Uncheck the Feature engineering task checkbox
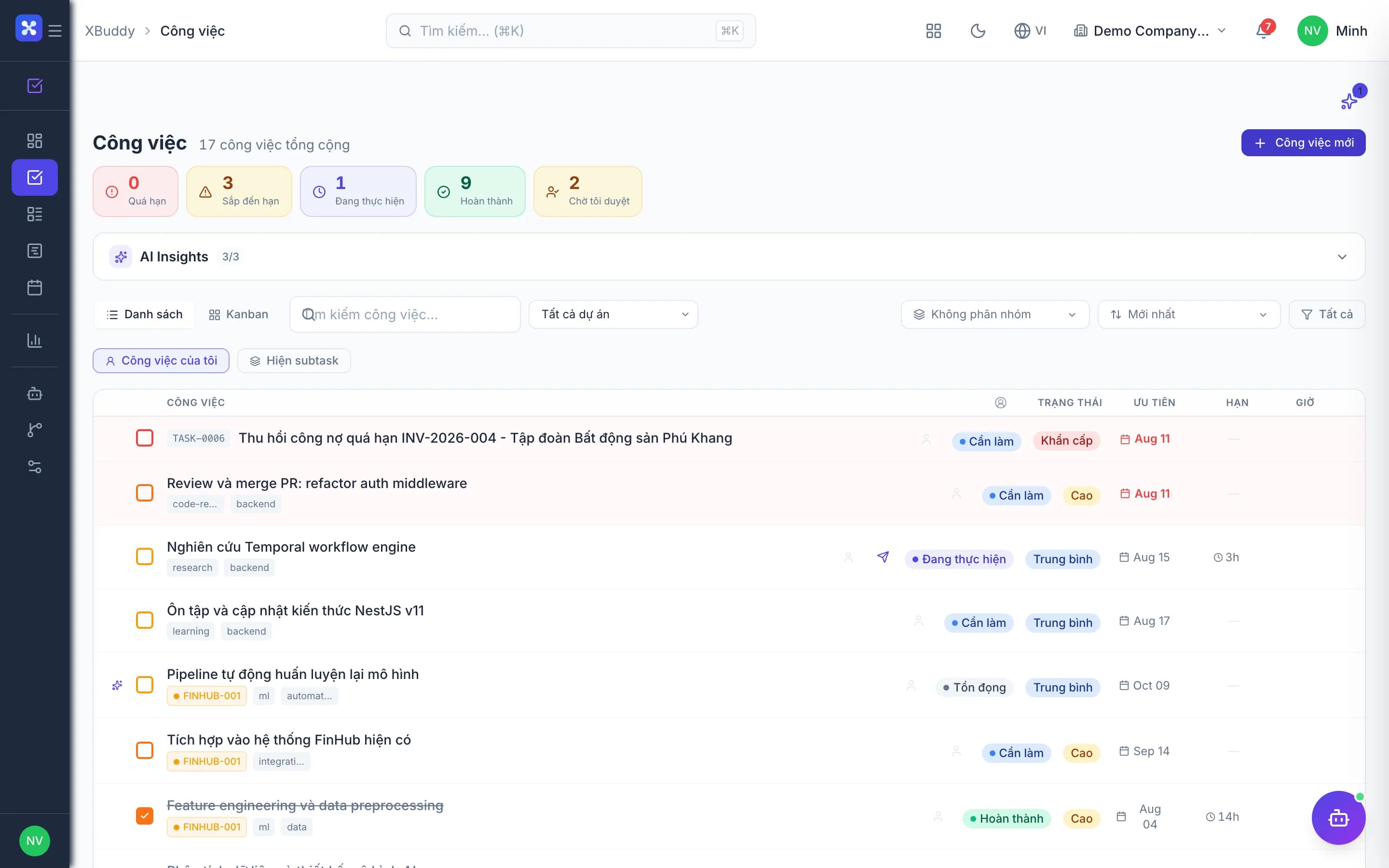The height and width of the screenshot is (868, 1389). click(145, 816)
